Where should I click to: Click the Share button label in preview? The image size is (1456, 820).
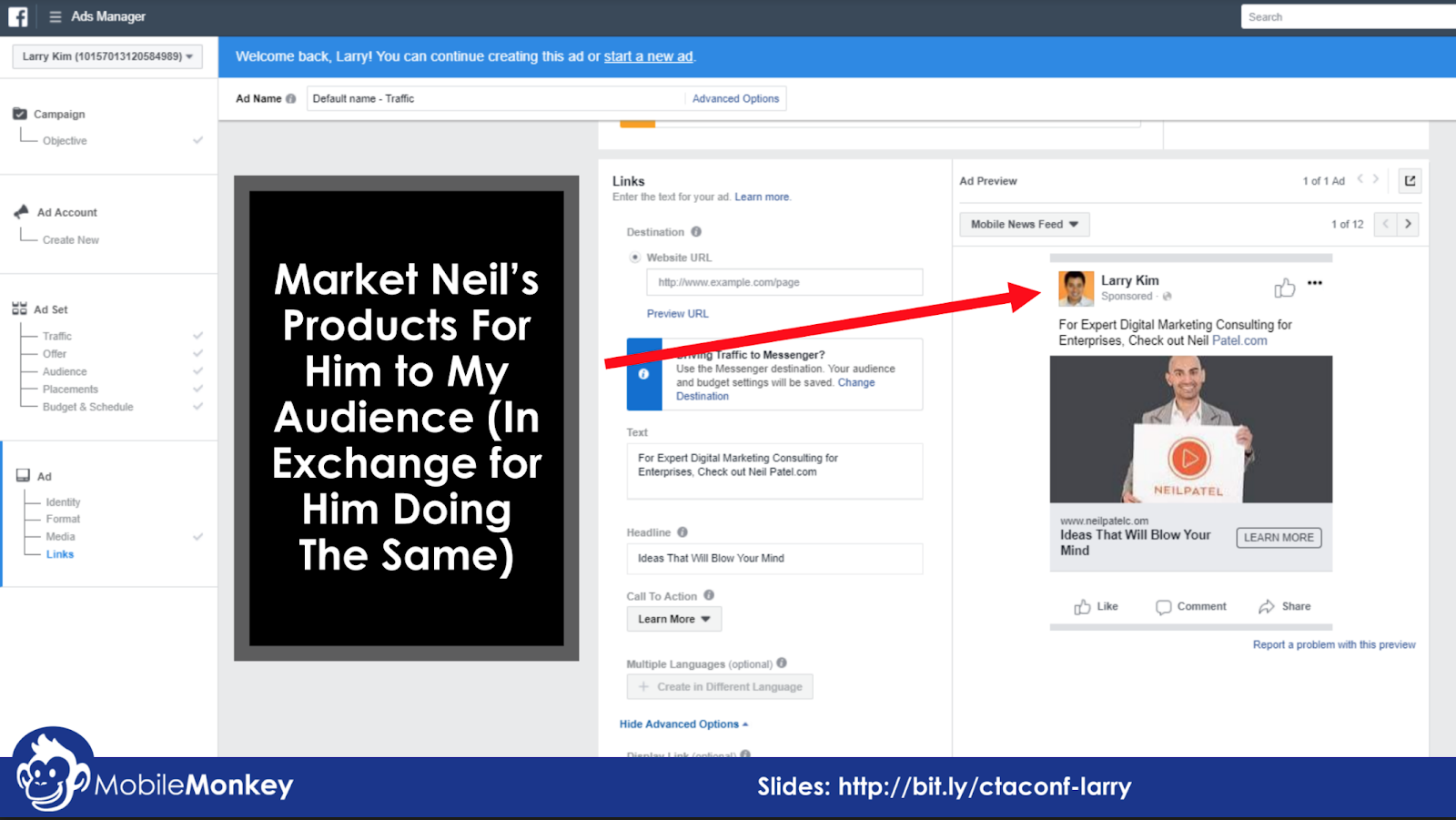1296,606
